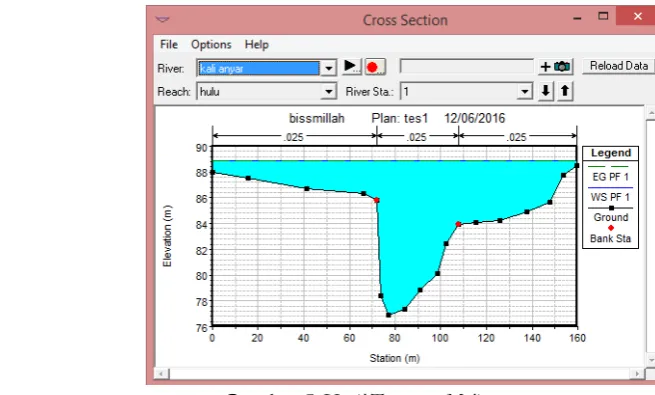
Task: Click the Elevation (m) axis label
Action: pyautogui.click(x=167, y=236)
